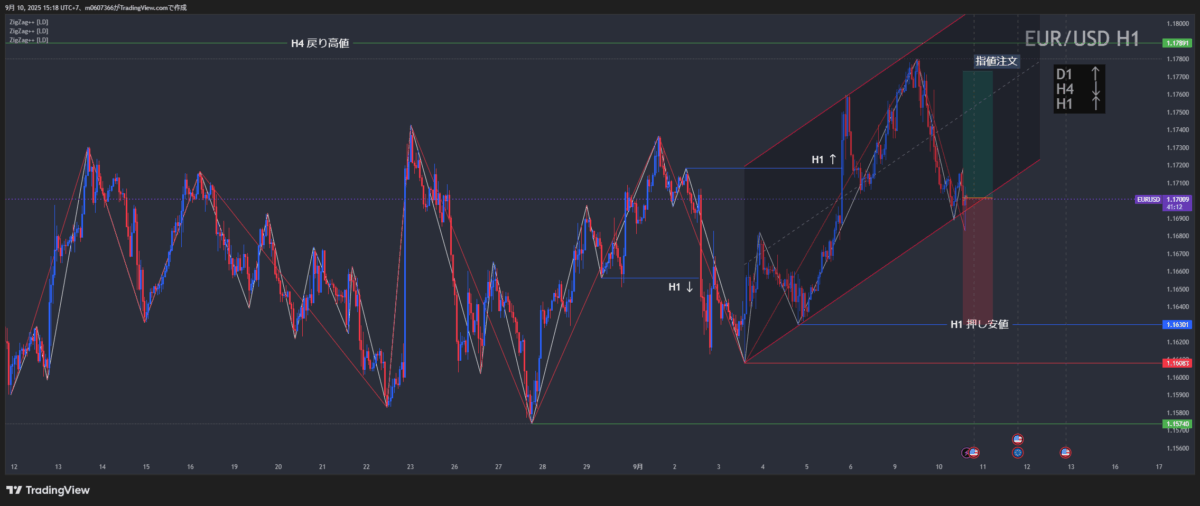Click the 指値注文 limit order label
The image size is (1200, 506).
pyautogui.click(x=996, y=61)
